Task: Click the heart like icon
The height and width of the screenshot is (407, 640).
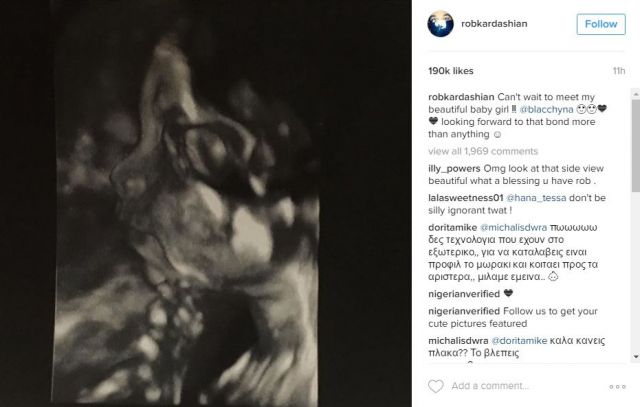Action: (436, 386)
